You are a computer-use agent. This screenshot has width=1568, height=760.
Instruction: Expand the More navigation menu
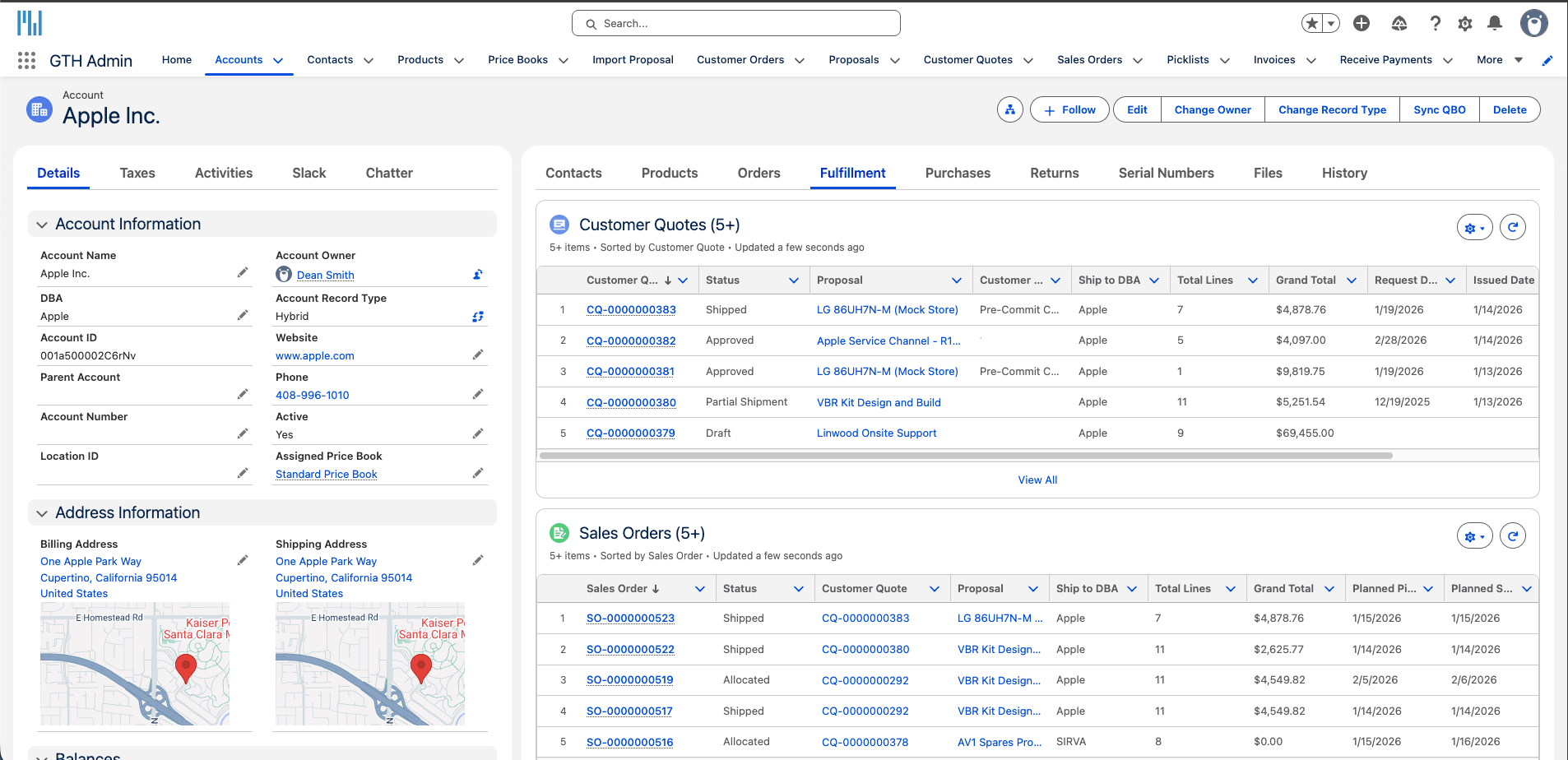(x=1501, y=60)
